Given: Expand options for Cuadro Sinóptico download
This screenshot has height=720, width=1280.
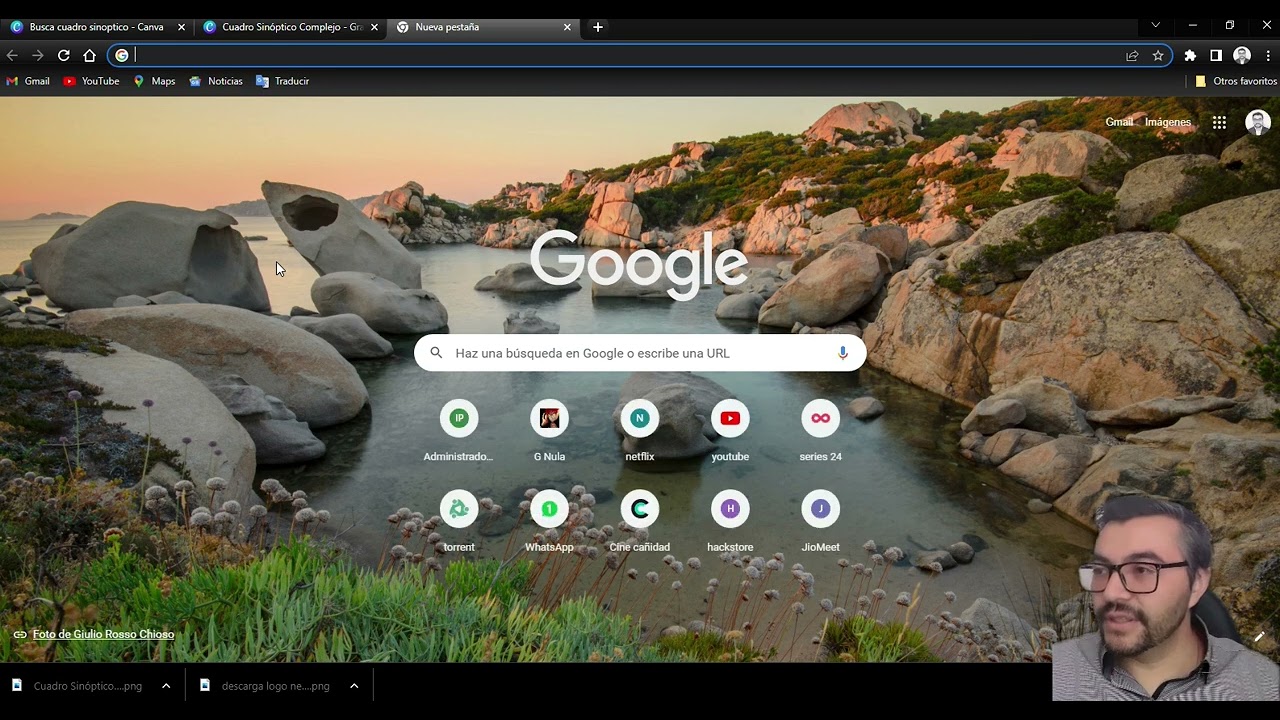Looking at the screenshot, I should point(166,686).
